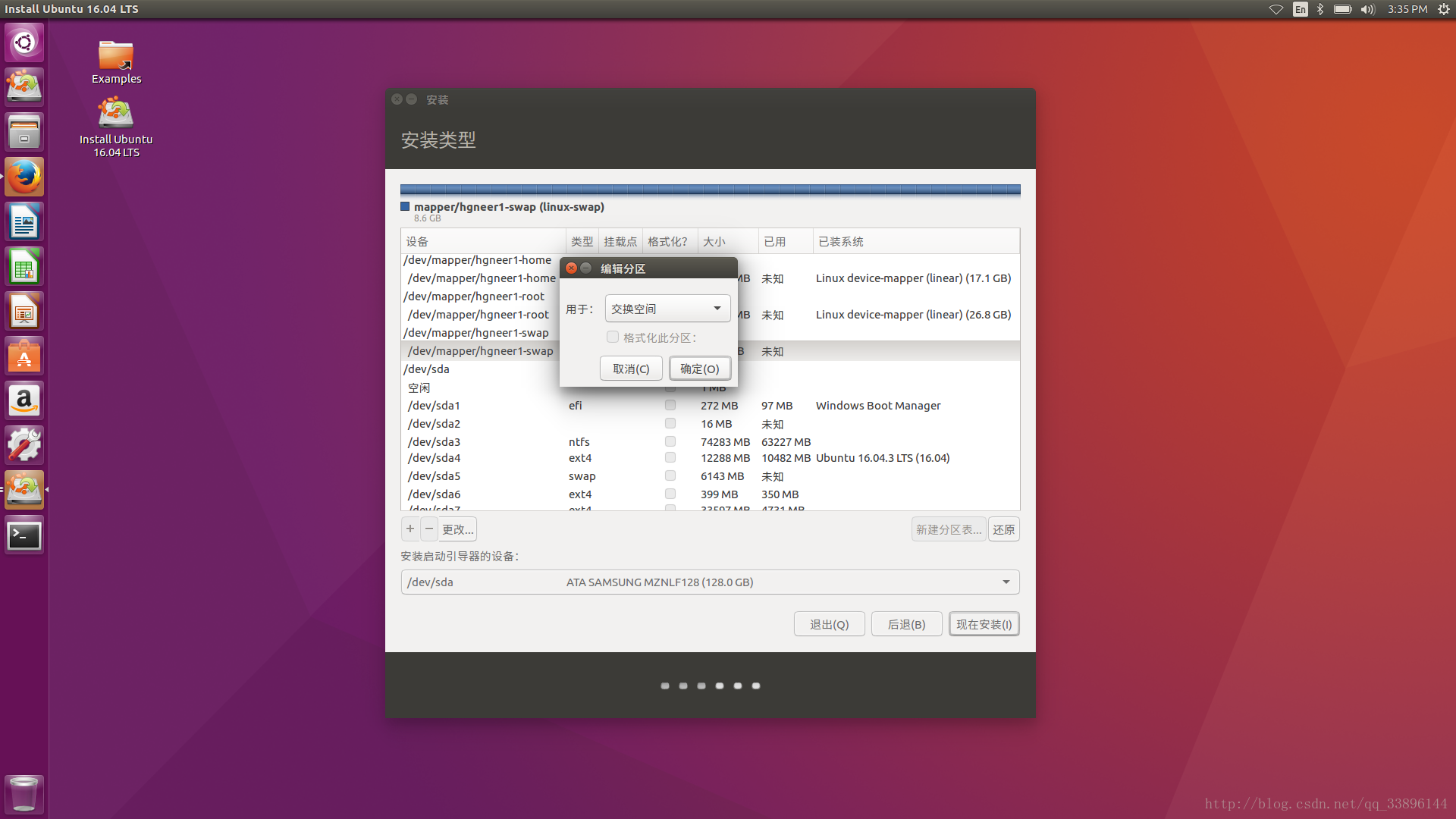
Task: Toggle format checkbox for /dev/sda4
Action: click(x=670, y=458)
